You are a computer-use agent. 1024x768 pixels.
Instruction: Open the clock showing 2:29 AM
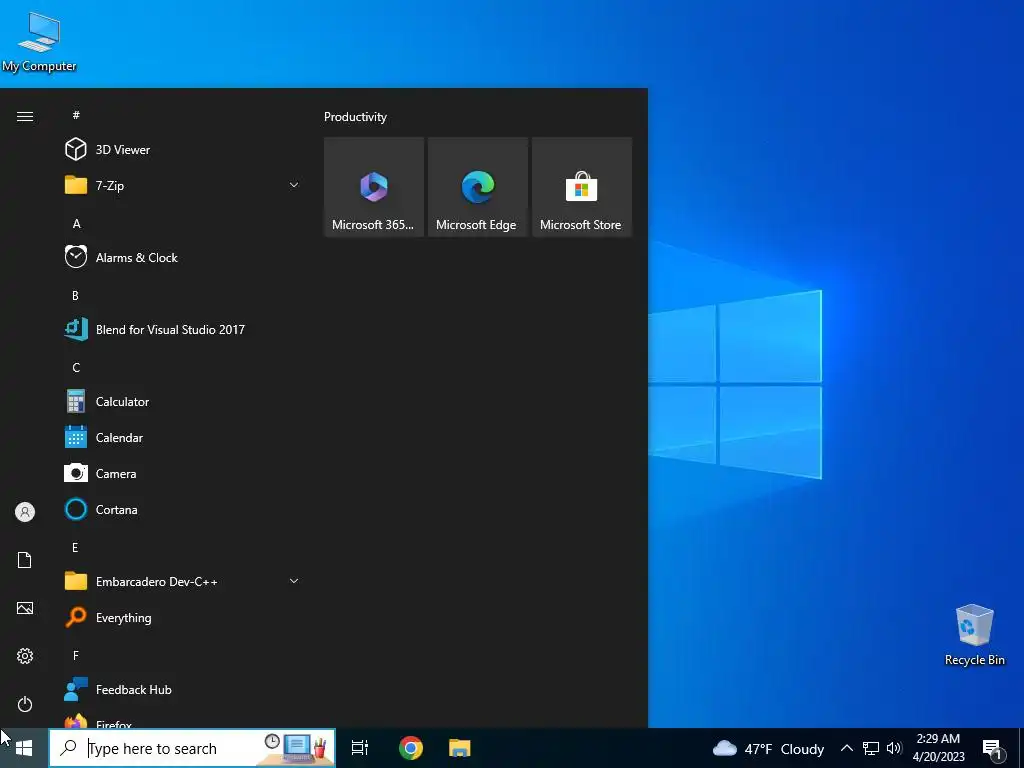(938, 748)
